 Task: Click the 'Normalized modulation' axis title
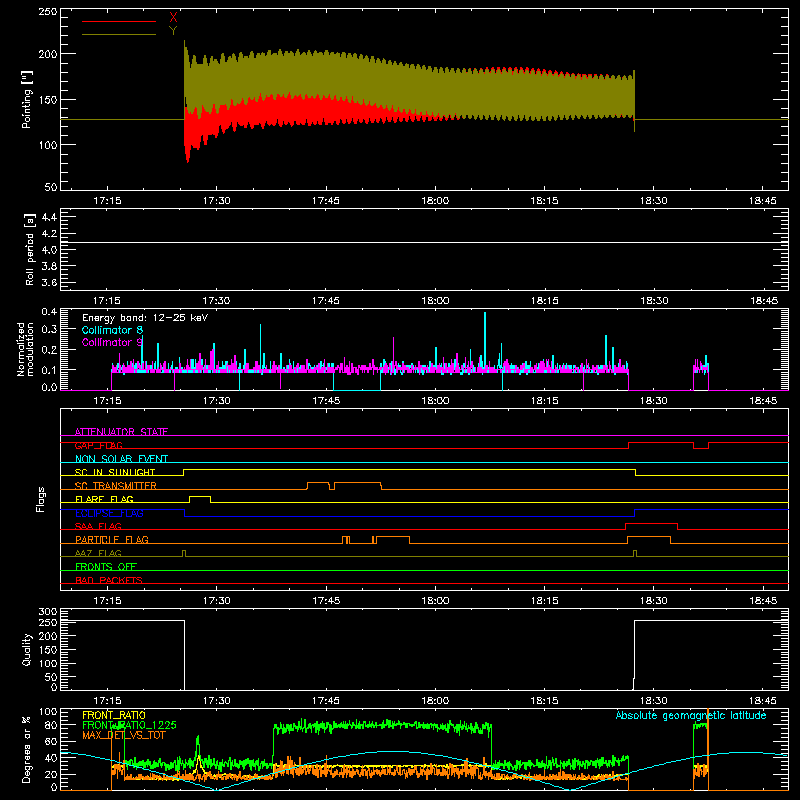[x=25, y=349]
